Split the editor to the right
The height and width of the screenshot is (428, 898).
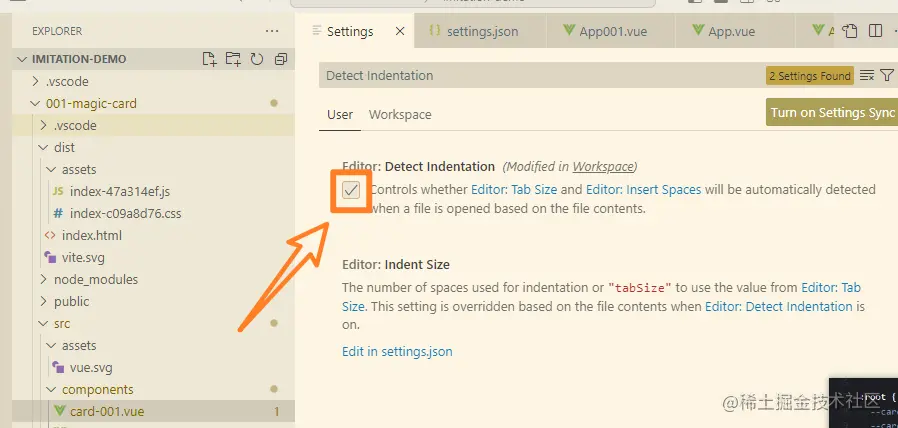point(875,31)
